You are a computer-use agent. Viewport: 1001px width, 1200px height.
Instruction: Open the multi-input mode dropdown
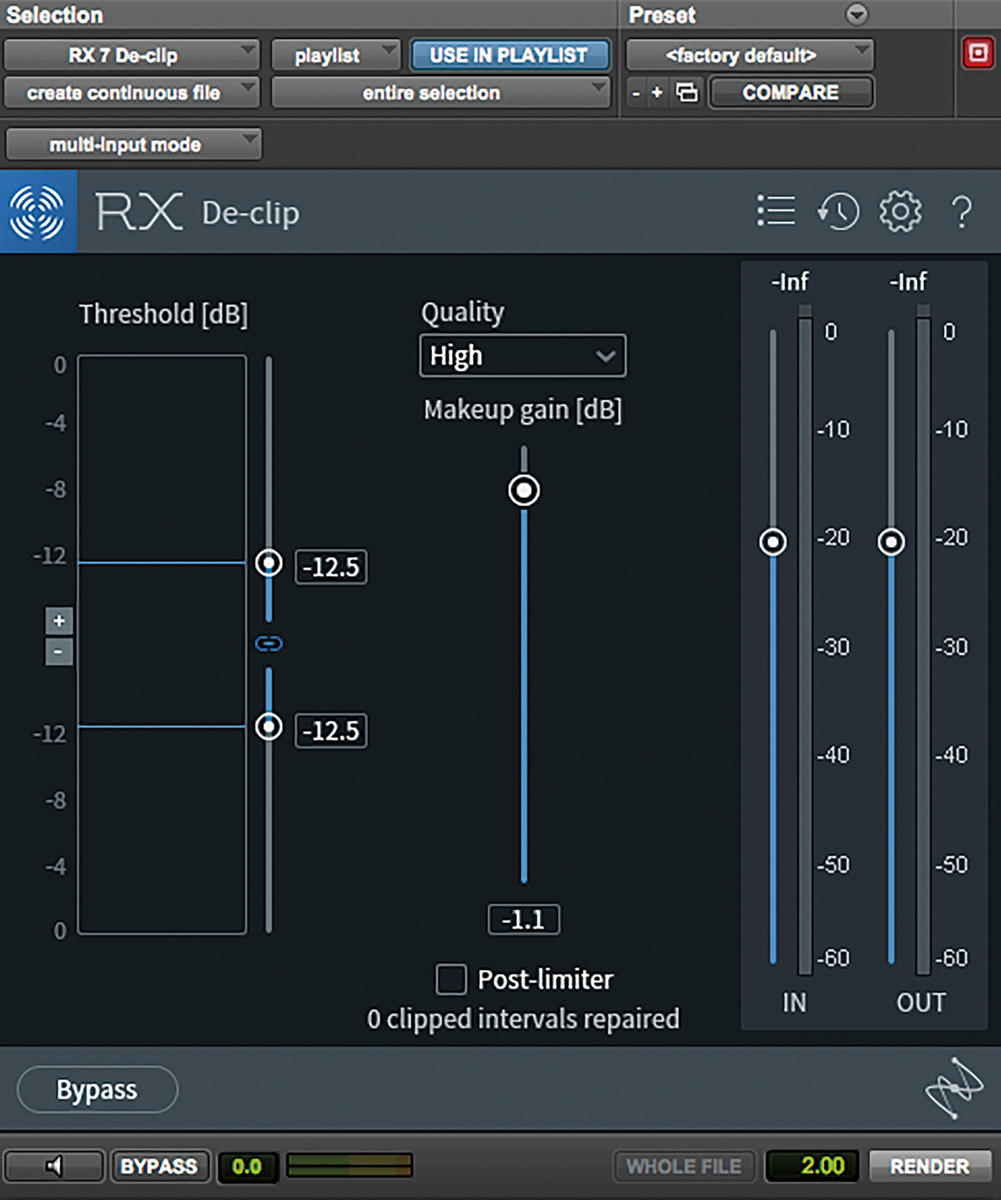click(133, 145)
